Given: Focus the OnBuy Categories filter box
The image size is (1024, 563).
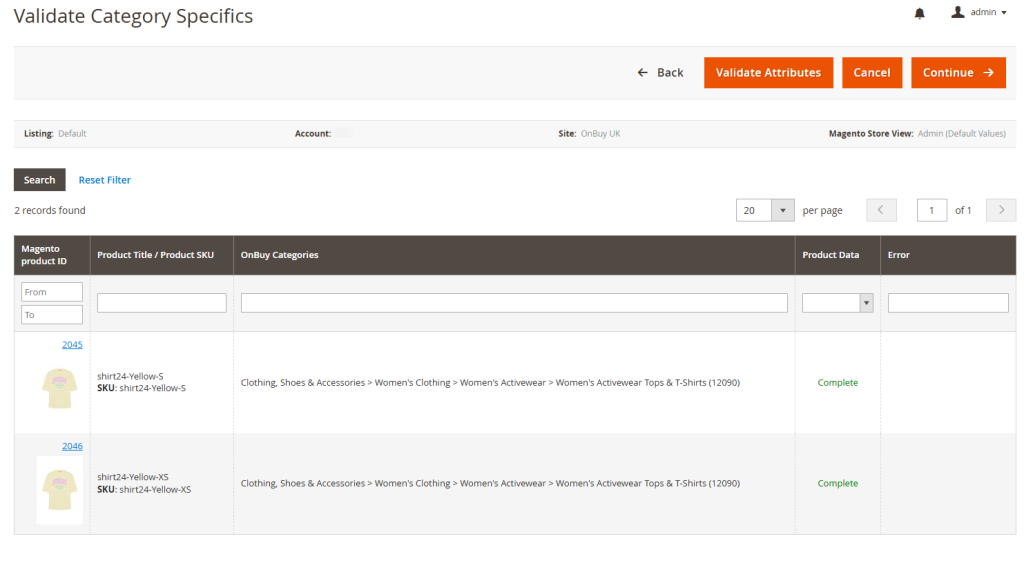Looking at the screenshot, I should point(514,303).
